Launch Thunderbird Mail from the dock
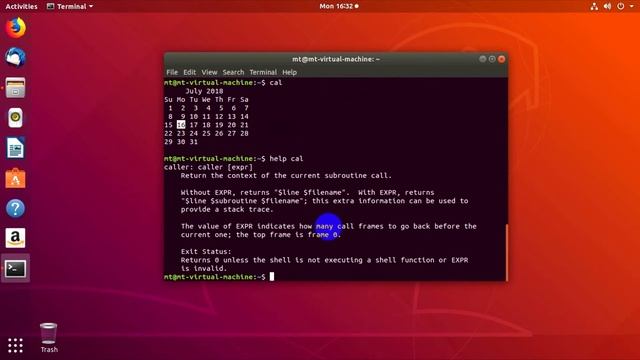640x360 pixels. (16, 57)
